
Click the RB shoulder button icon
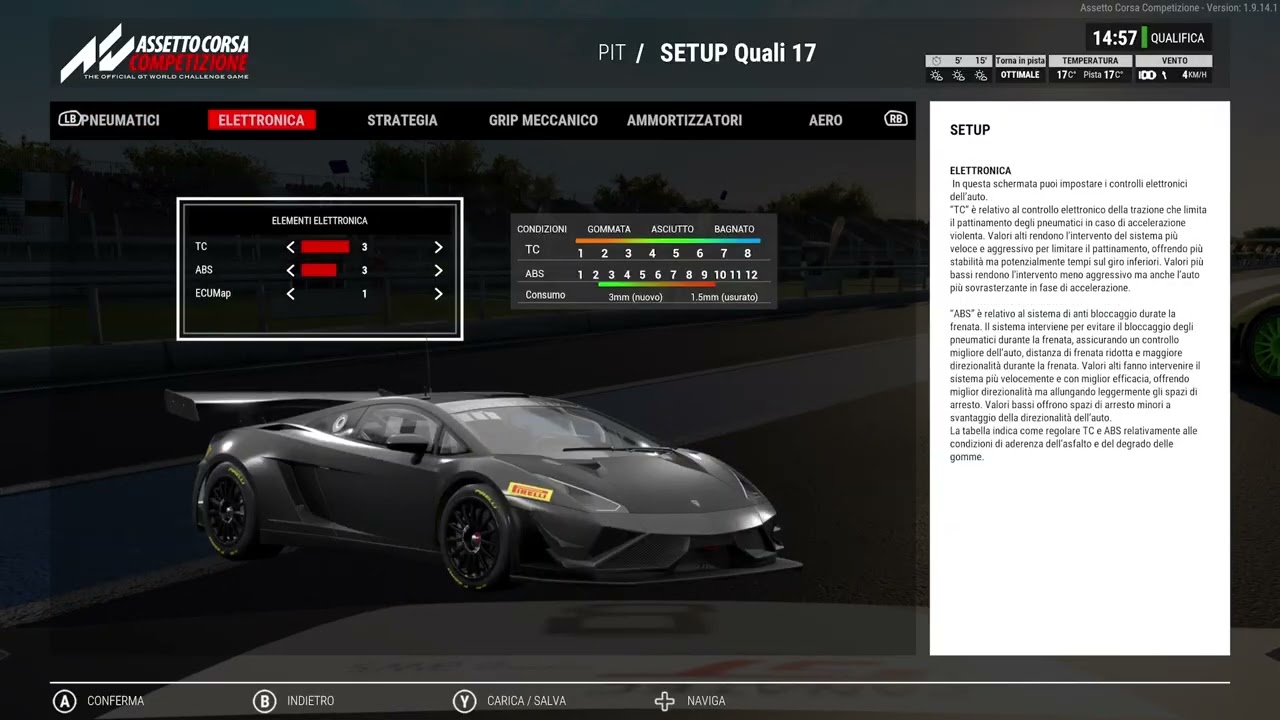(x=895, y=119)
